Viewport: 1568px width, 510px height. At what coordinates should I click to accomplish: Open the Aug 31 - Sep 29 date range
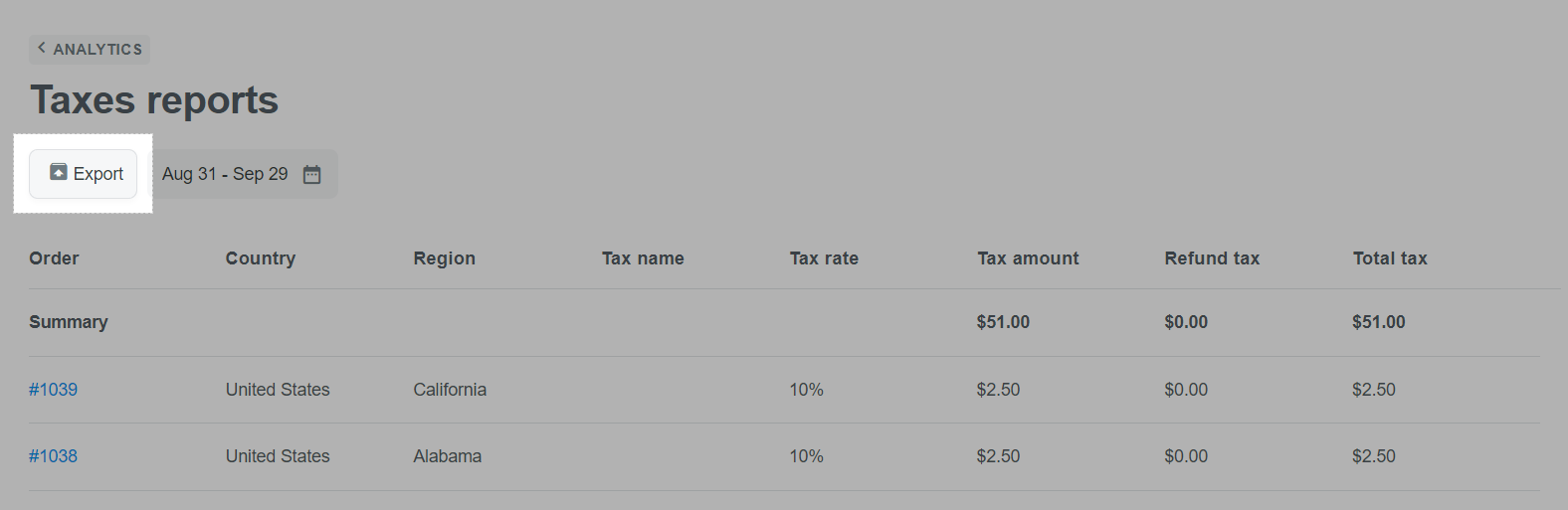[244, 174]
